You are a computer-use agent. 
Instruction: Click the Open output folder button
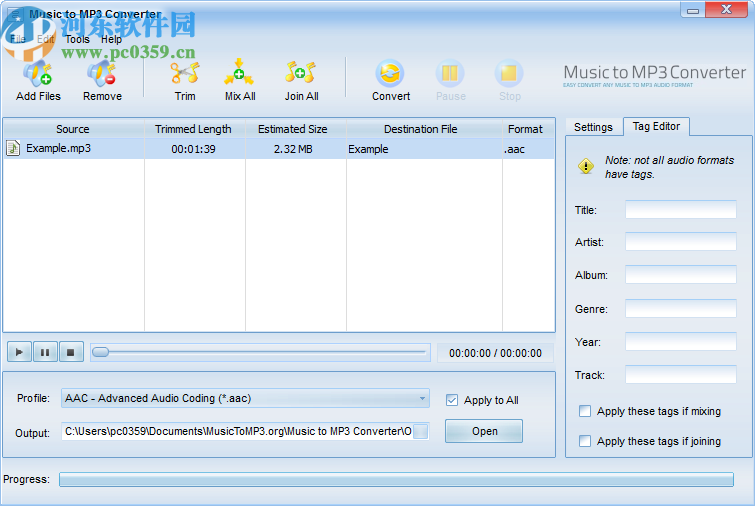pos(484,431)
